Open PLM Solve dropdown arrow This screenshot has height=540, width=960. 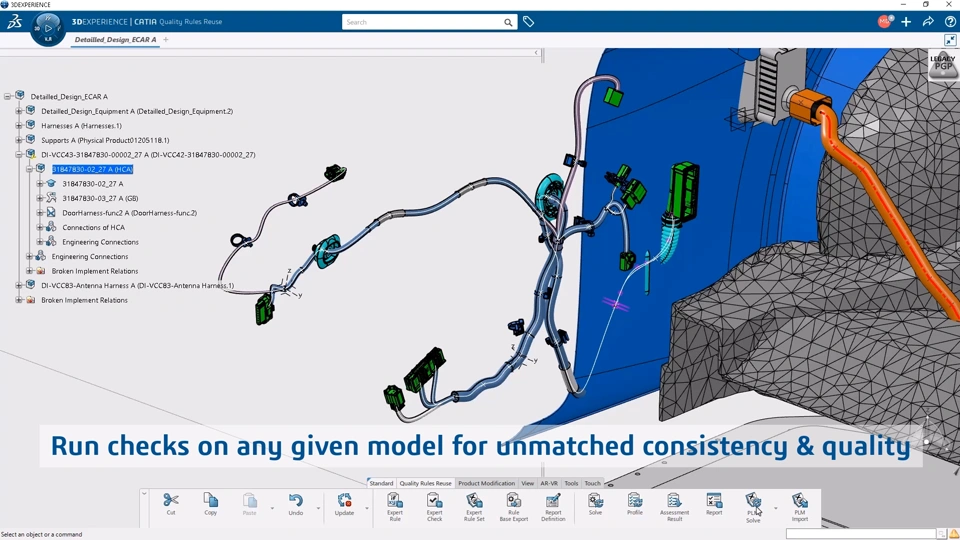pyautogui.click(x=776, y=508)
